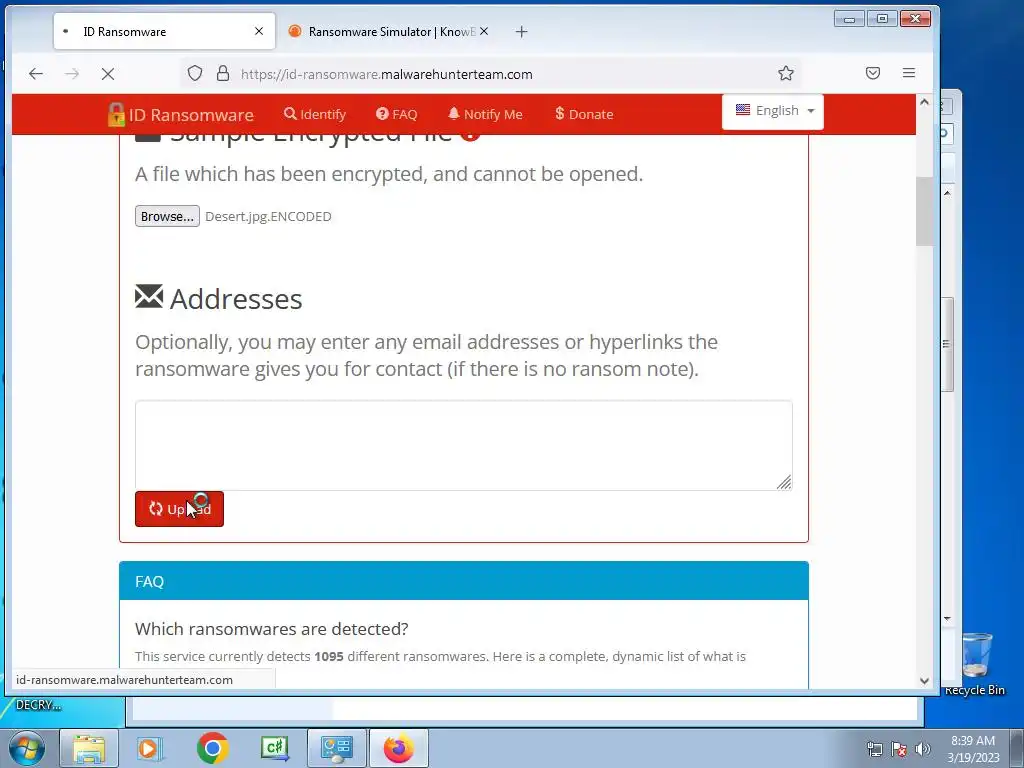Viewport: 1024px width, 768px height.
Task: Open the tracking protection shield icon
Action: pos(195,73)
